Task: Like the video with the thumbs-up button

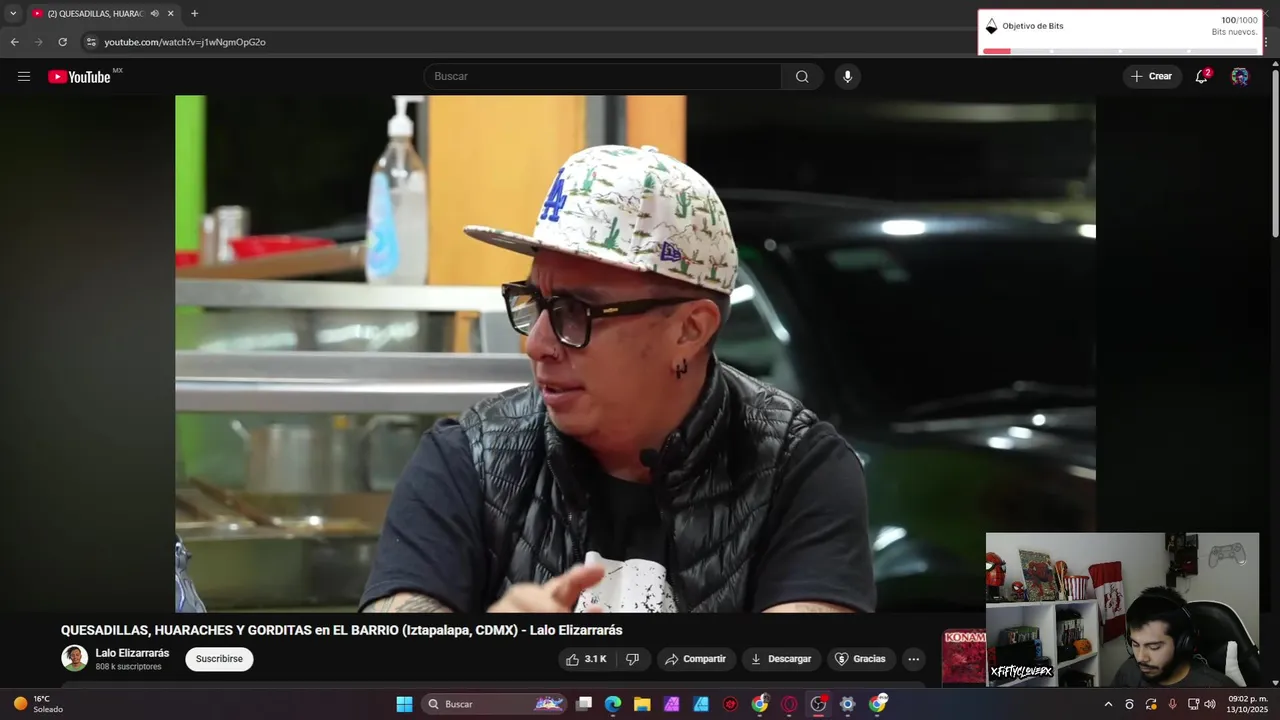Action: click(x=586, y=659)
